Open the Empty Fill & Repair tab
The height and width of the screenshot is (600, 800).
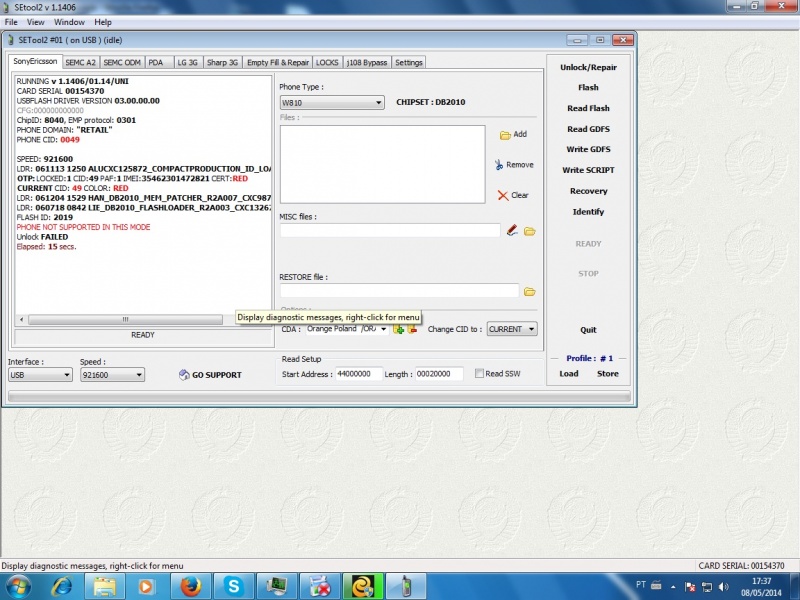pyautogui.click(x=278, y=62)
